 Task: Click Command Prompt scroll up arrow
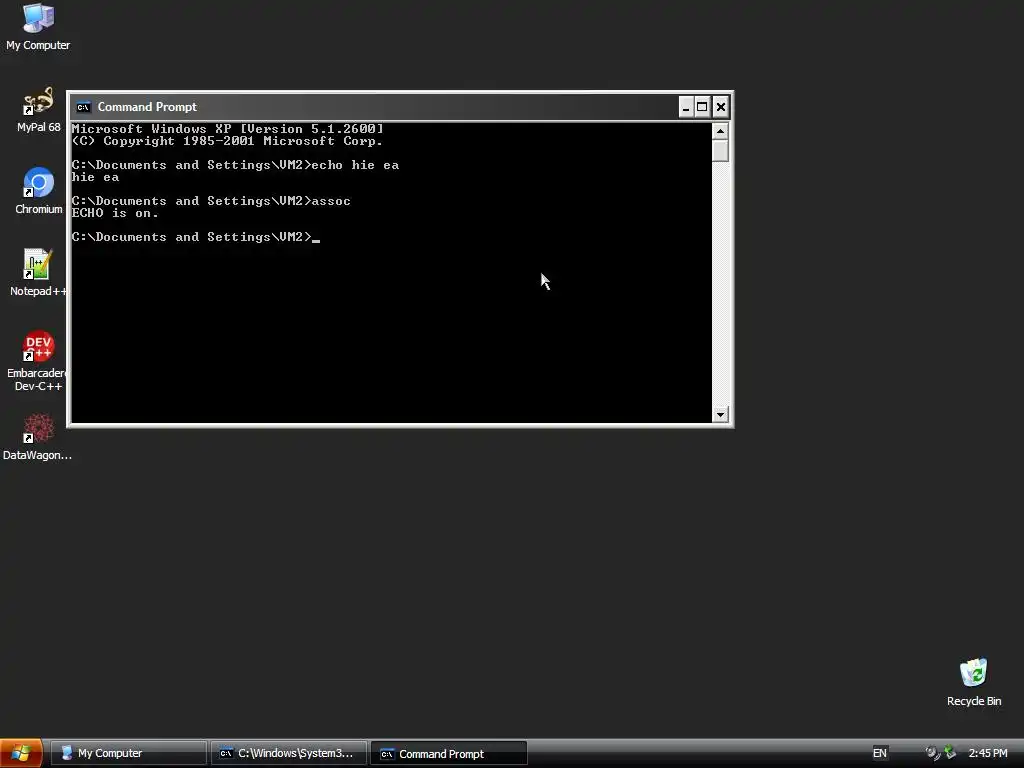point(720,131)
